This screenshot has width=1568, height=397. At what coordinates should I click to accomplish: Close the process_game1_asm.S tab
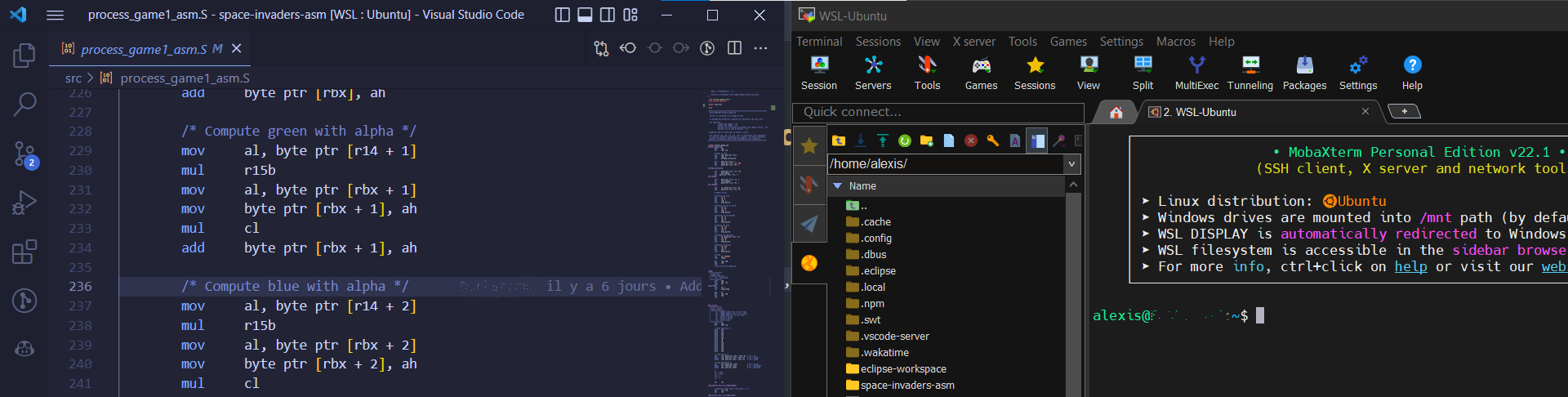click(x=236, y=49)
